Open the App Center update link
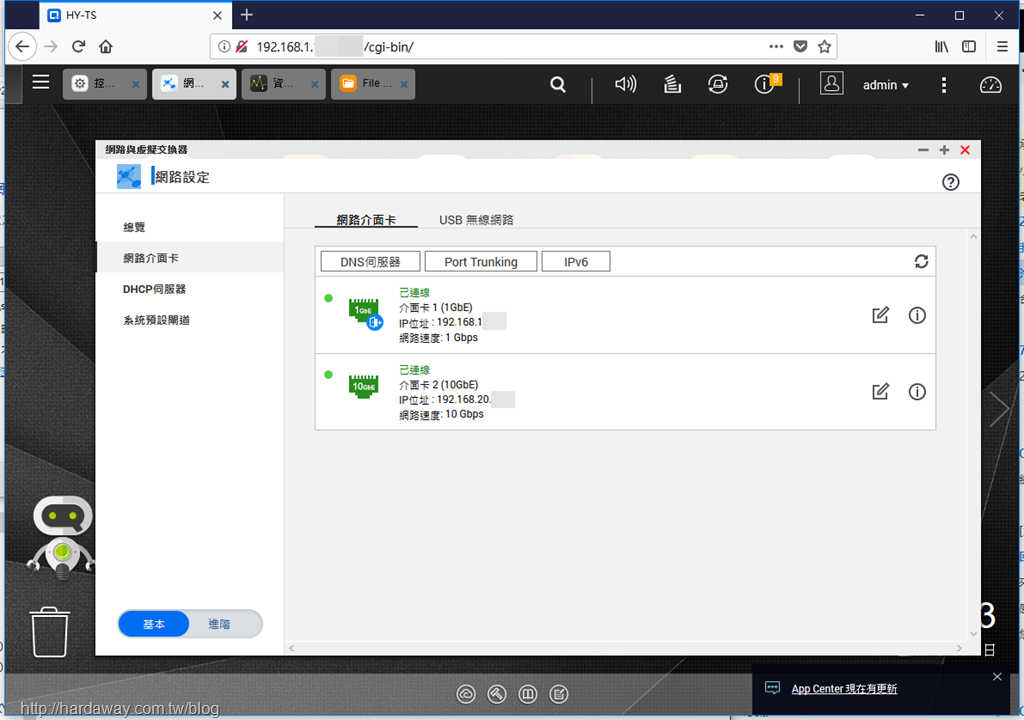The height and width of the screenshot is (720, 1024). pos(844,689)
